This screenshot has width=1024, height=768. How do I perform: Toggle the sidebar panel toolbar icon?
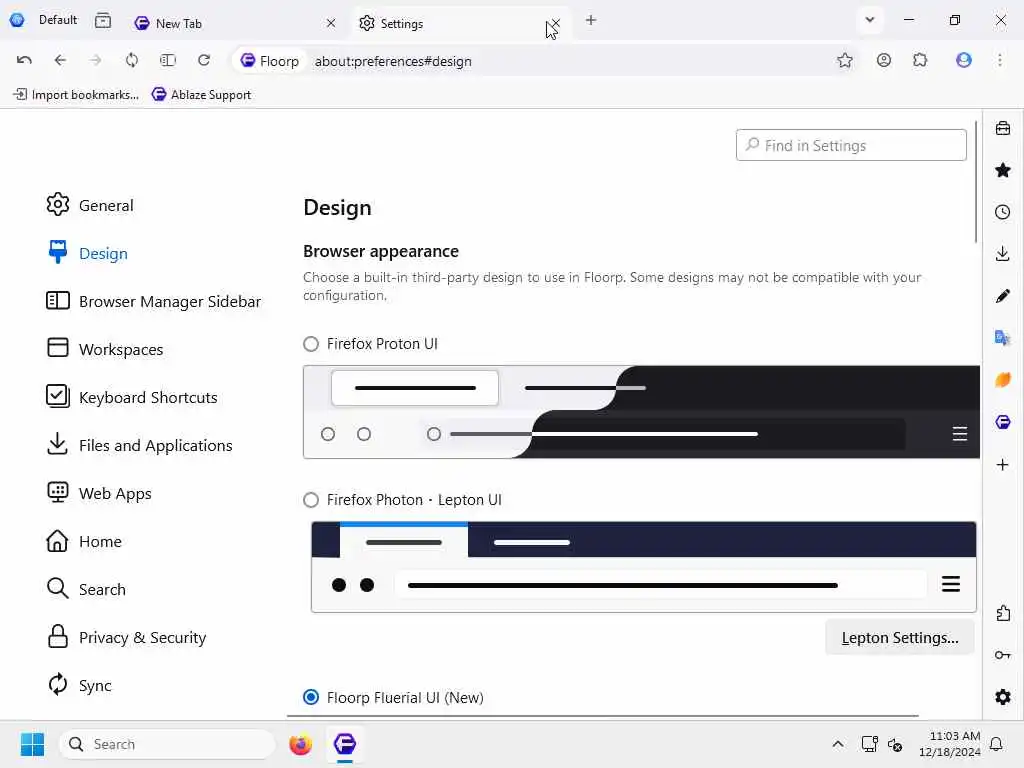pyautogui.click(x=168, y=60)
